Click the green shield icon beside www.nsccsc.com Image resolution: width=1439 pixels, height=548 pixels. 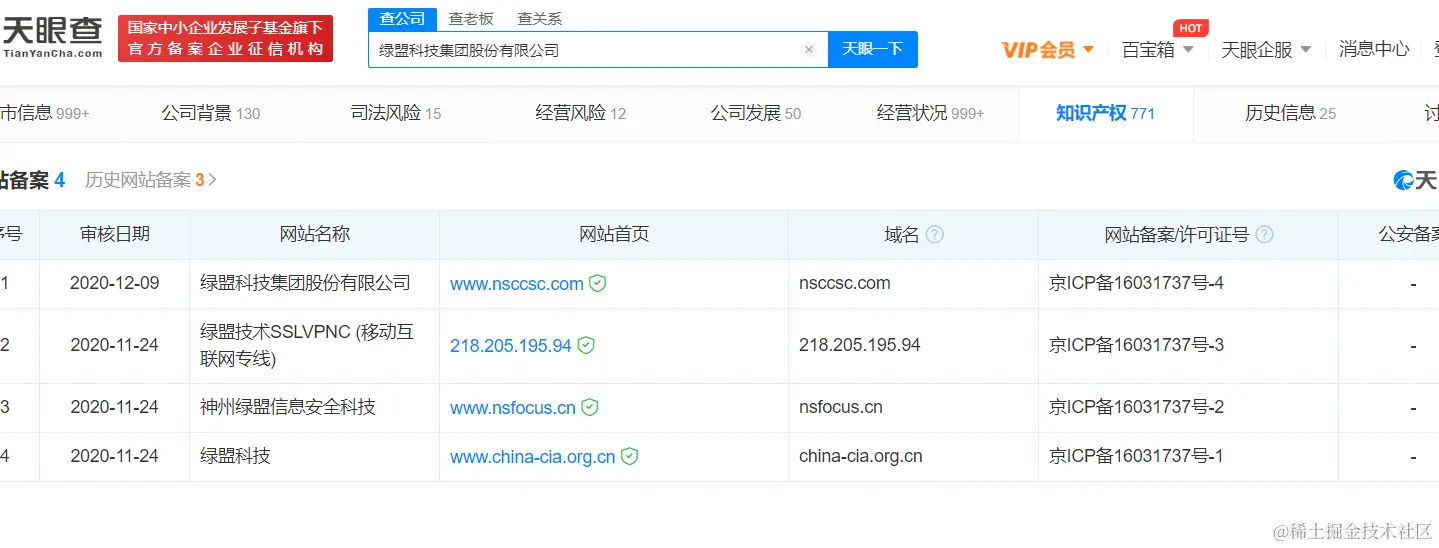pyautogui.click(x=597, y=283)
